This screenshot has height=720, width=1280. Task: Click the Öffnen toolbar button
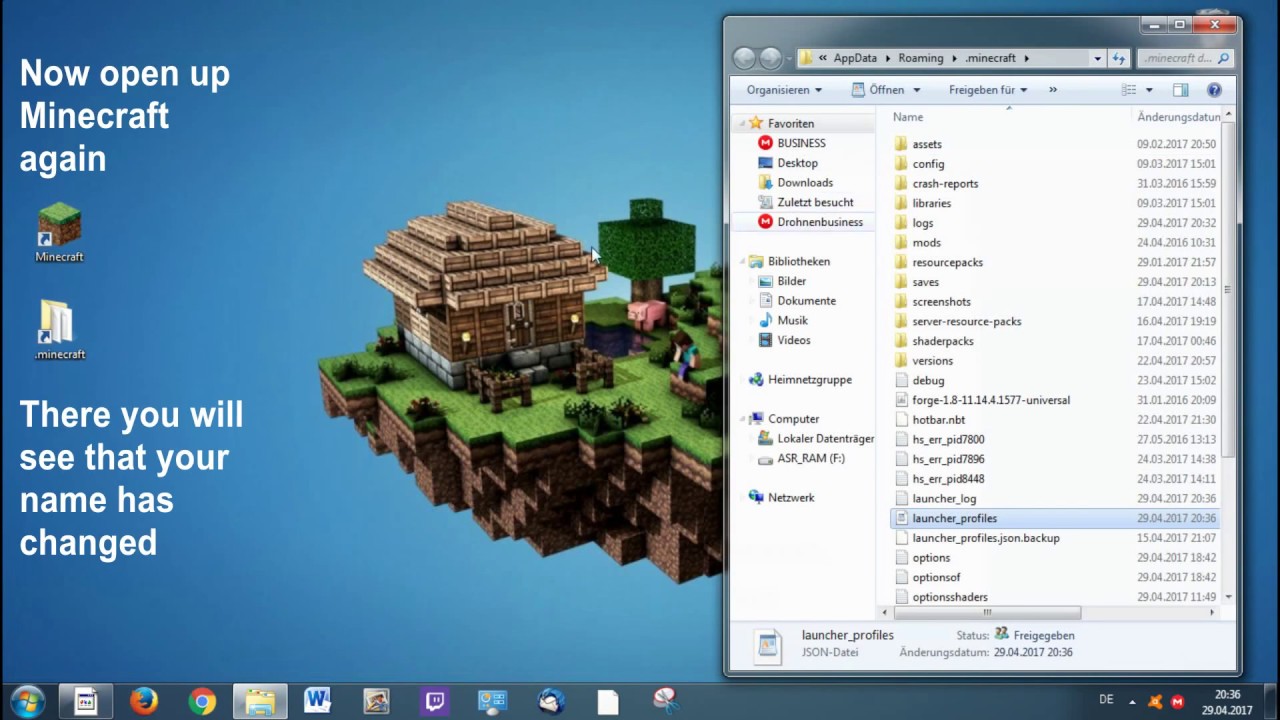tap(877, 90)
